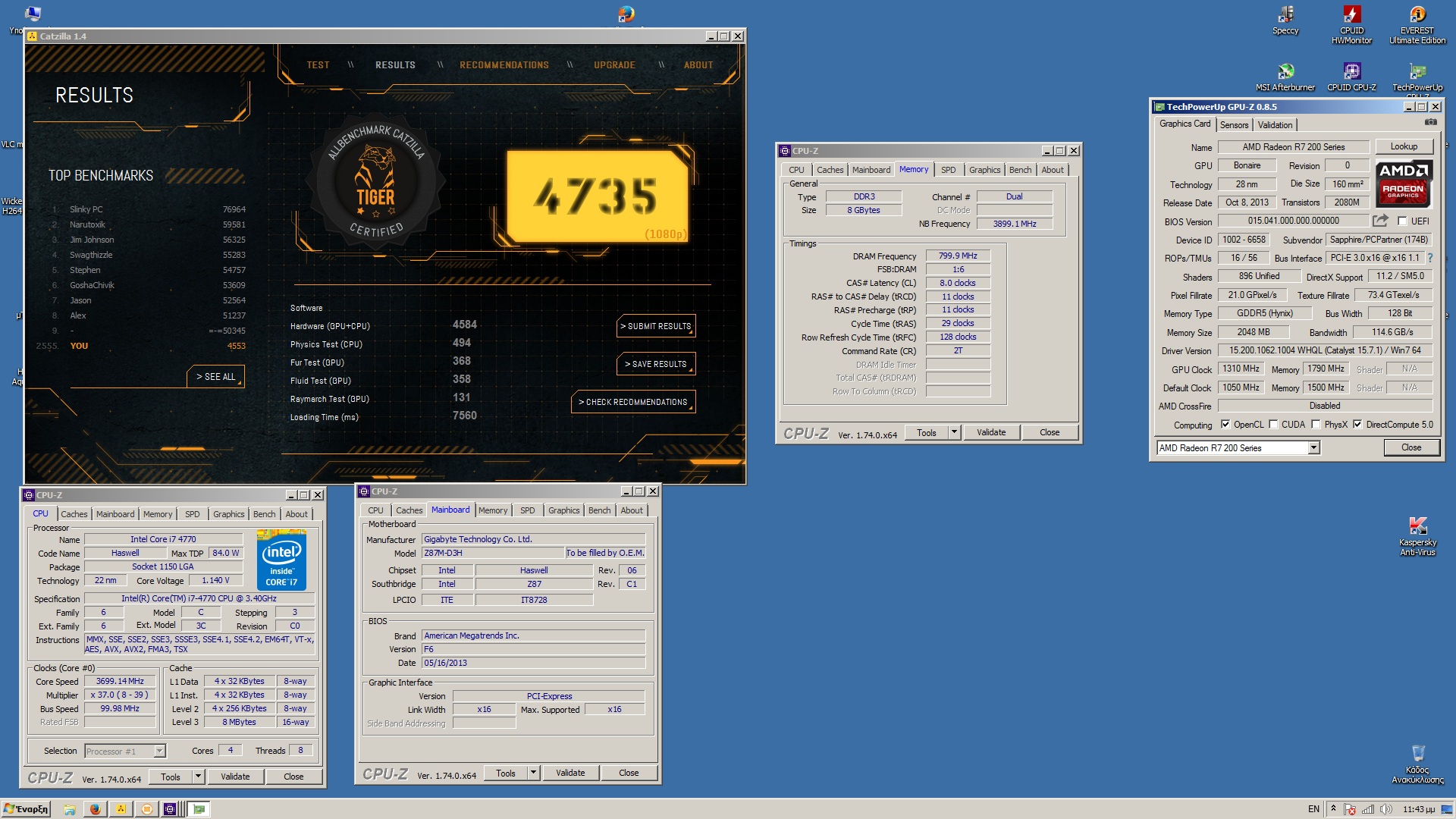The image size is (1456, 819).
Task: Toggle the OpenCL checkbox in GPU-Z
Action: (x=1225, y=425)
